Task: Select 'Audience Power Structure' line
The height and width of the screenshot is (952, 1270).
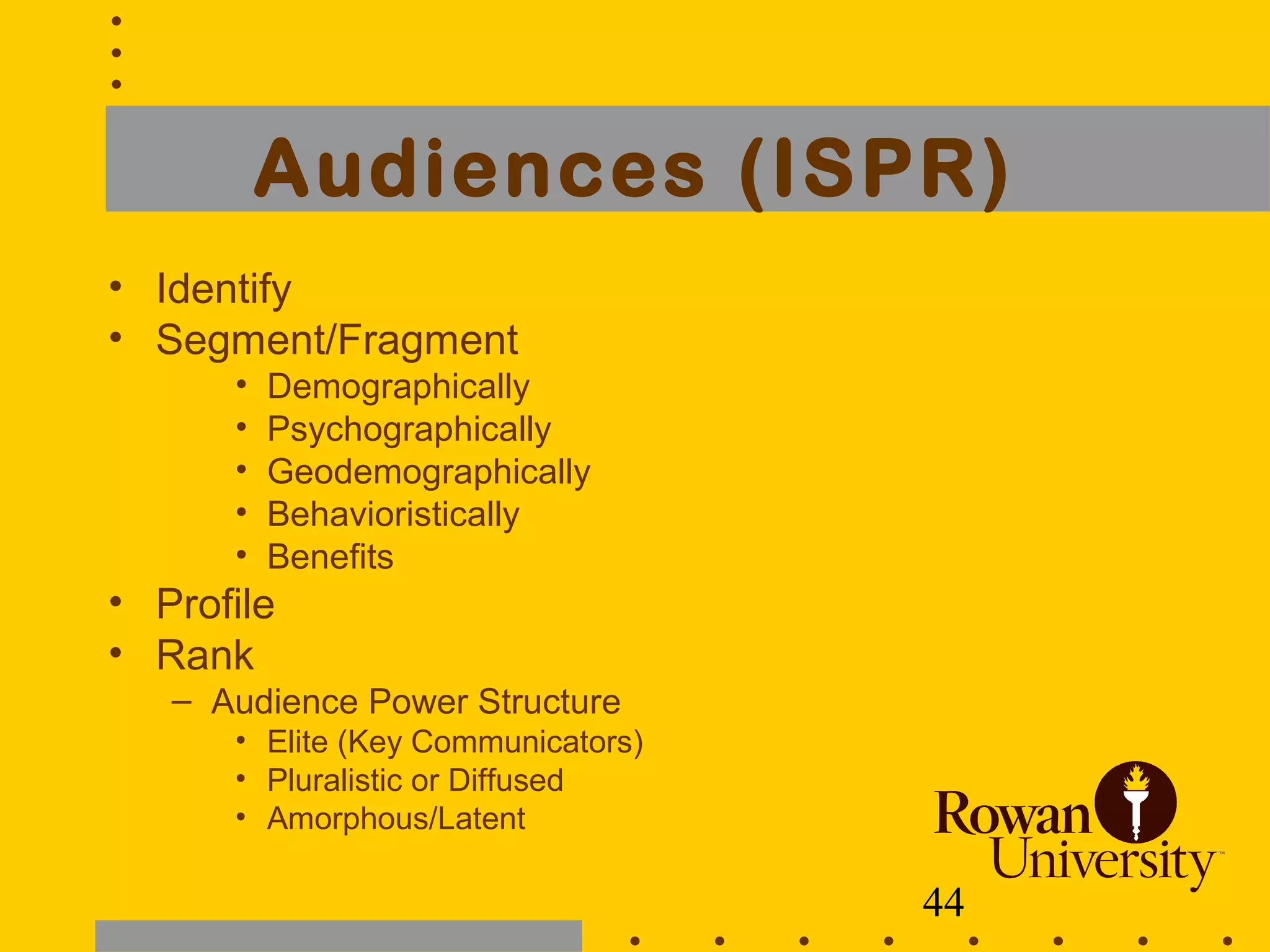Action: (415, 702)
